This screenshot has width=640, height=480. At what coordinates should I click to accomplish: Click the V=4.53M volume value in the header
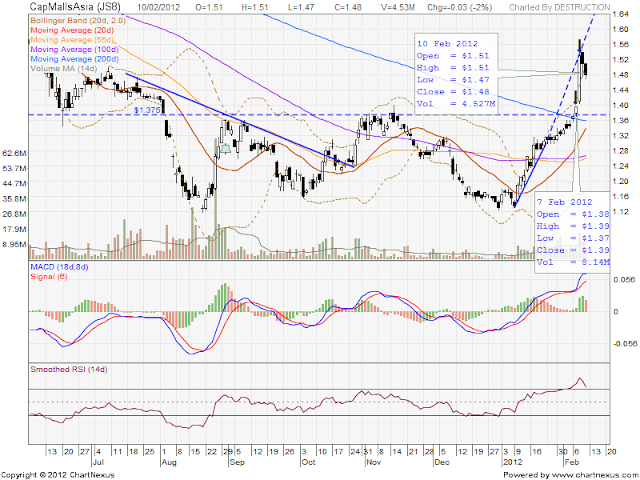(x=397, y=7)
